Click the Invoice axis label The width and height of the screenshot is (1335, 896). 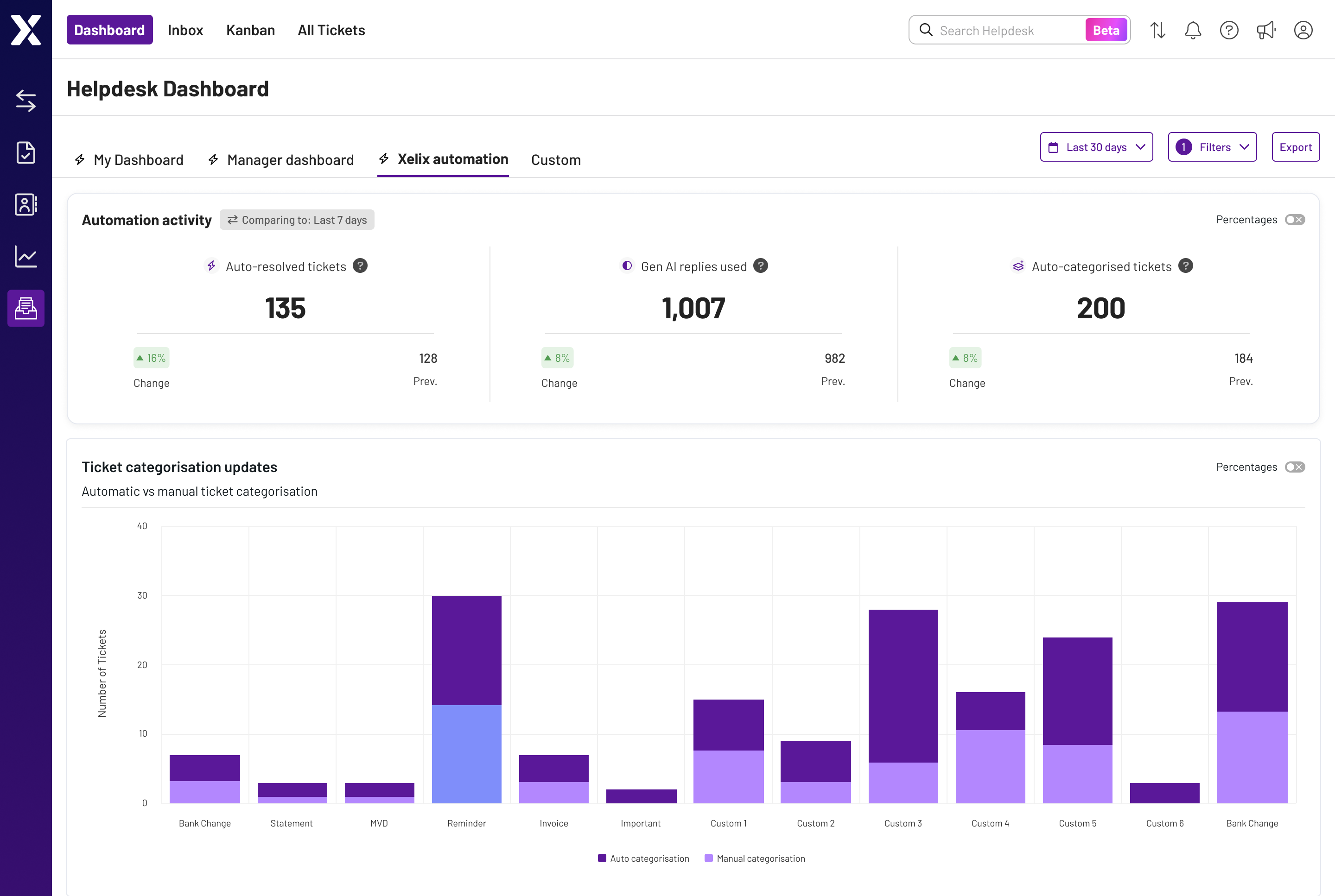pyautogui.click(x=553, y=823)
